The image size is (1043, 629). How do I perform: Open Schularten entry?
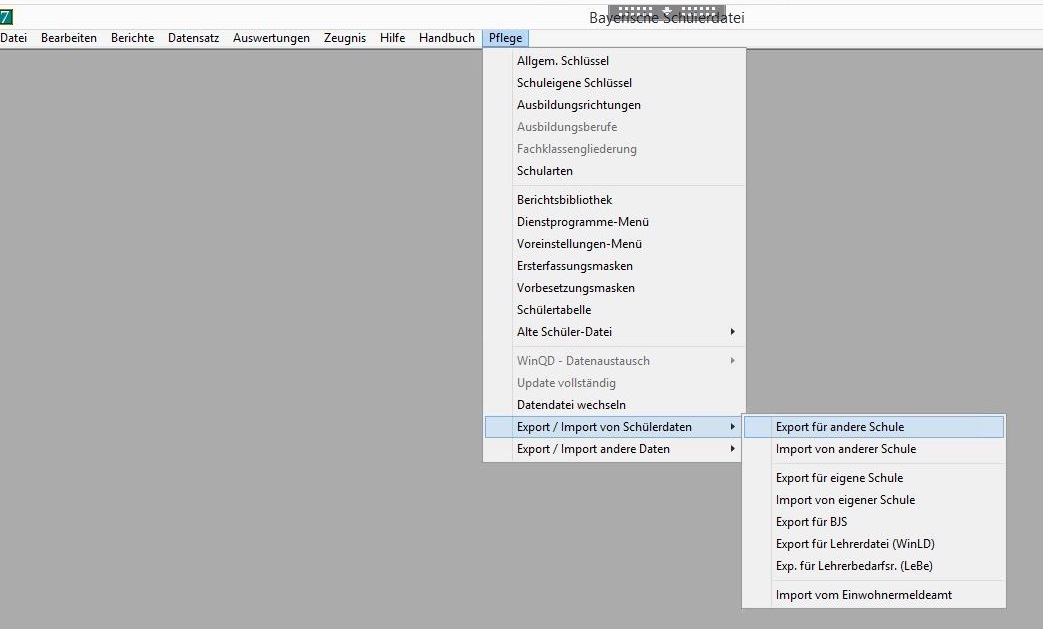pyautogui.click(x=614, y=170)
